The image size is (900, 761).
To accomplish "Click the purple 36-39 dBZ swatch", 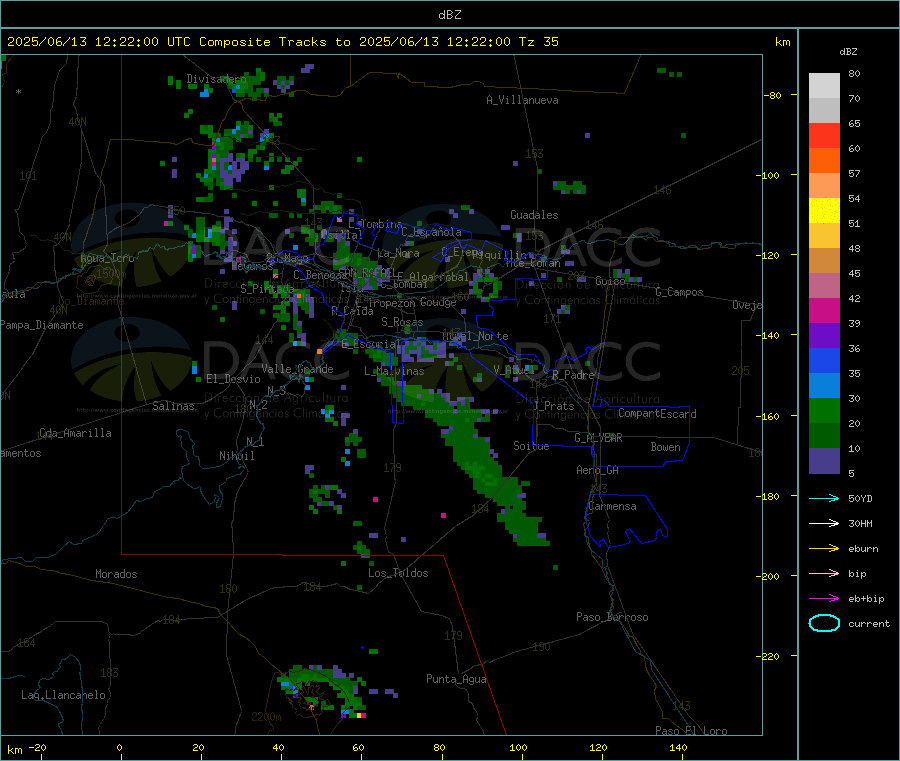I will click(x=824, y=336).
